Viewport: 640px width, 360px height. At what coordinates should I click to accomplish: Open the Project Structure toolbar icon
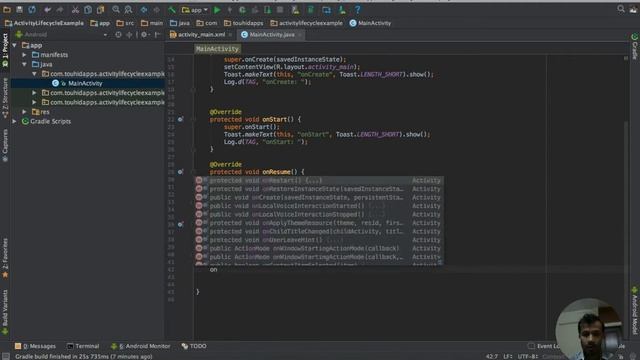point(327,9)
